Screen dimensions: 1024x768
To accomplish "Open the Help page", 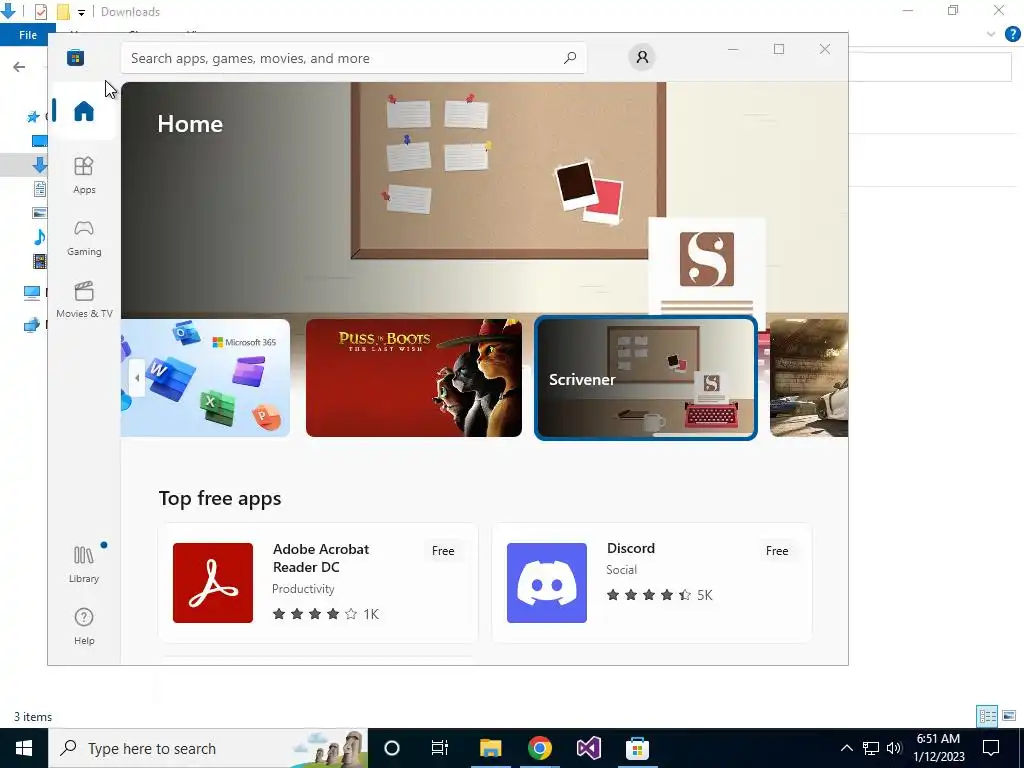I will (84, 626).
